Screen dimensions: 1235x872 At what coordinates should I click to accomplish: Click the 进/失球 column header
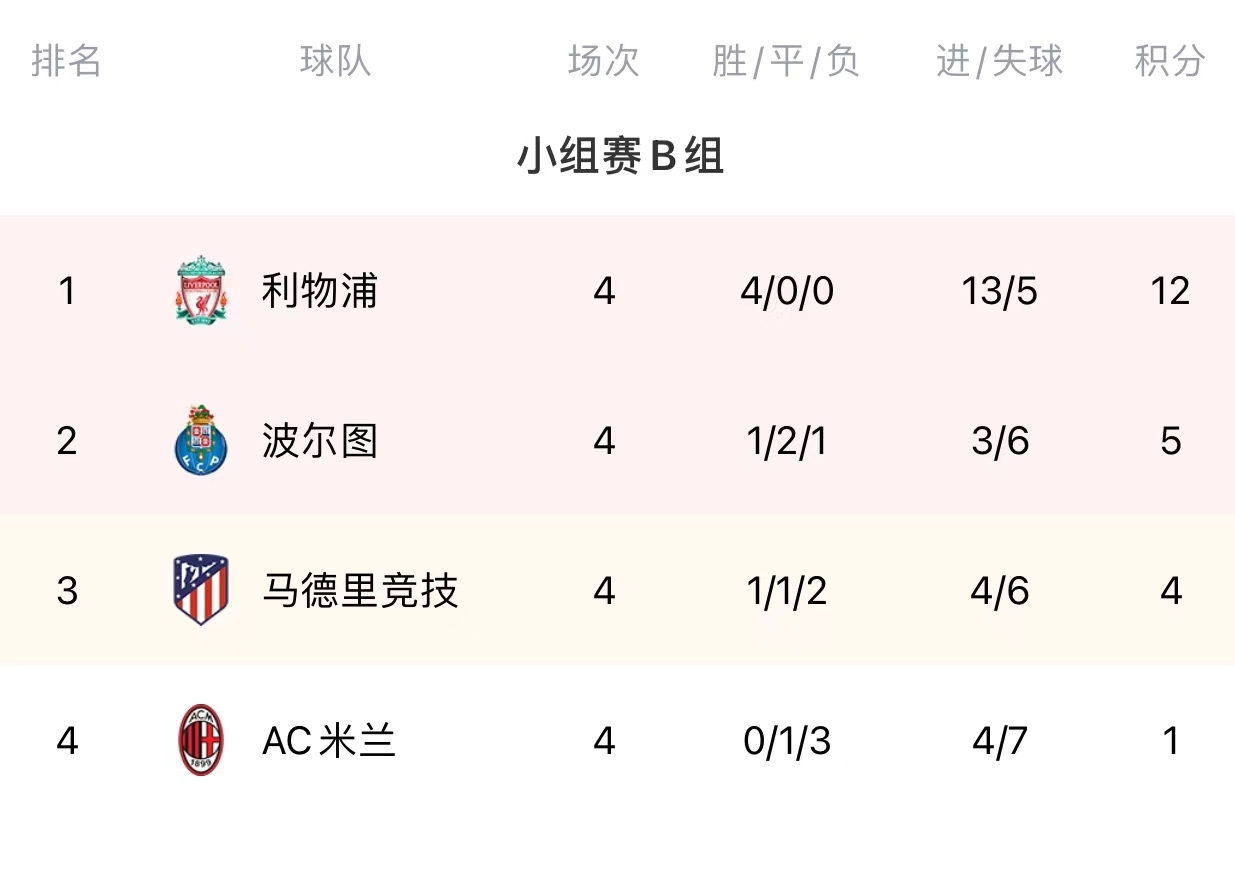pos(999,62)
